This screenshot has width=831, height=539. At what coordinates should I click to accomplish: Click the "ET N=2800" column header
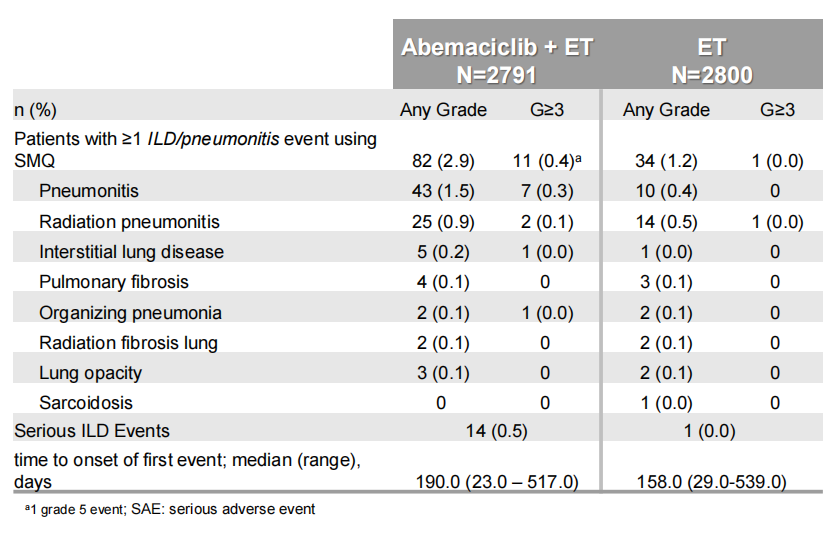tap(712, 60)
